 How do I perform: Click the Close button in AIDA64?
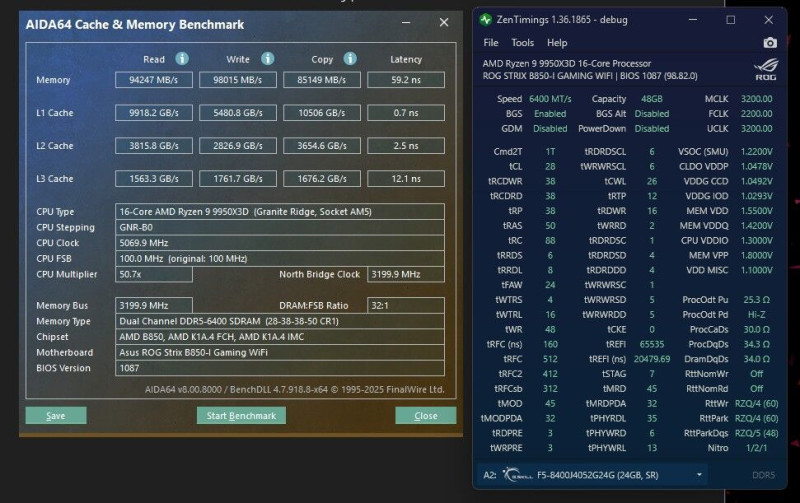(x=426, y=416)
